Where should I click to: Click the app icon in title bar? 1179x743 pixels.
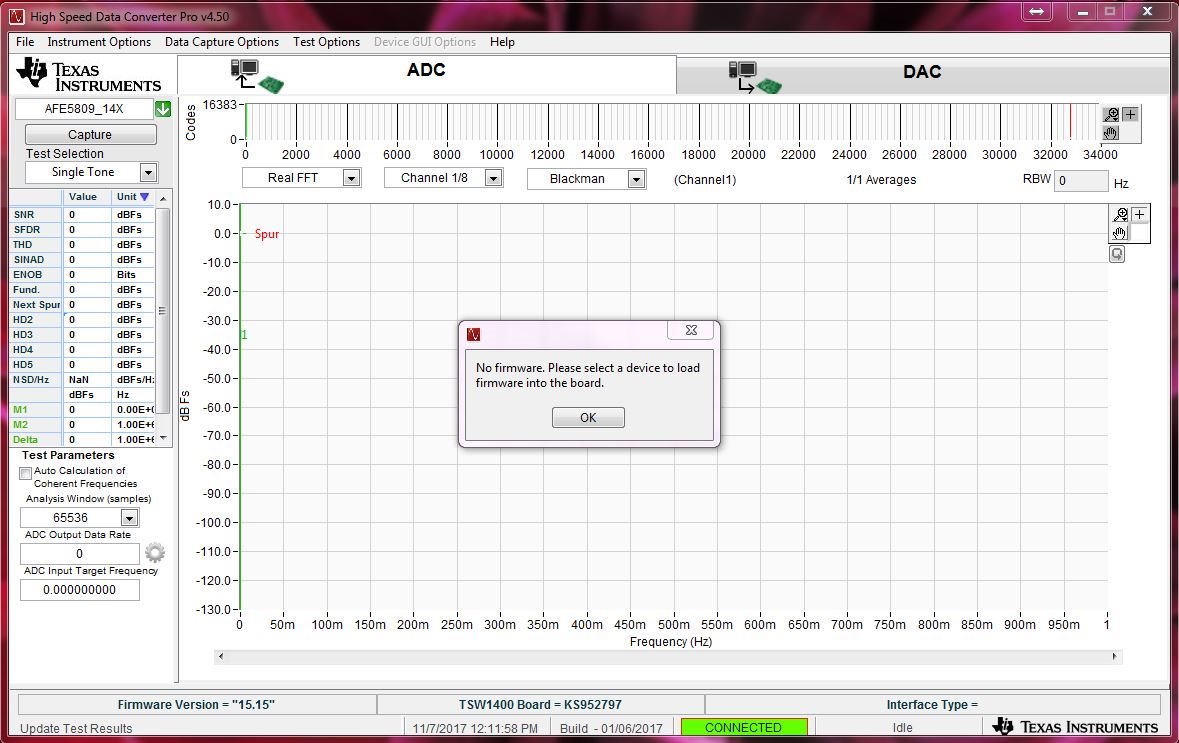[17, 16]
